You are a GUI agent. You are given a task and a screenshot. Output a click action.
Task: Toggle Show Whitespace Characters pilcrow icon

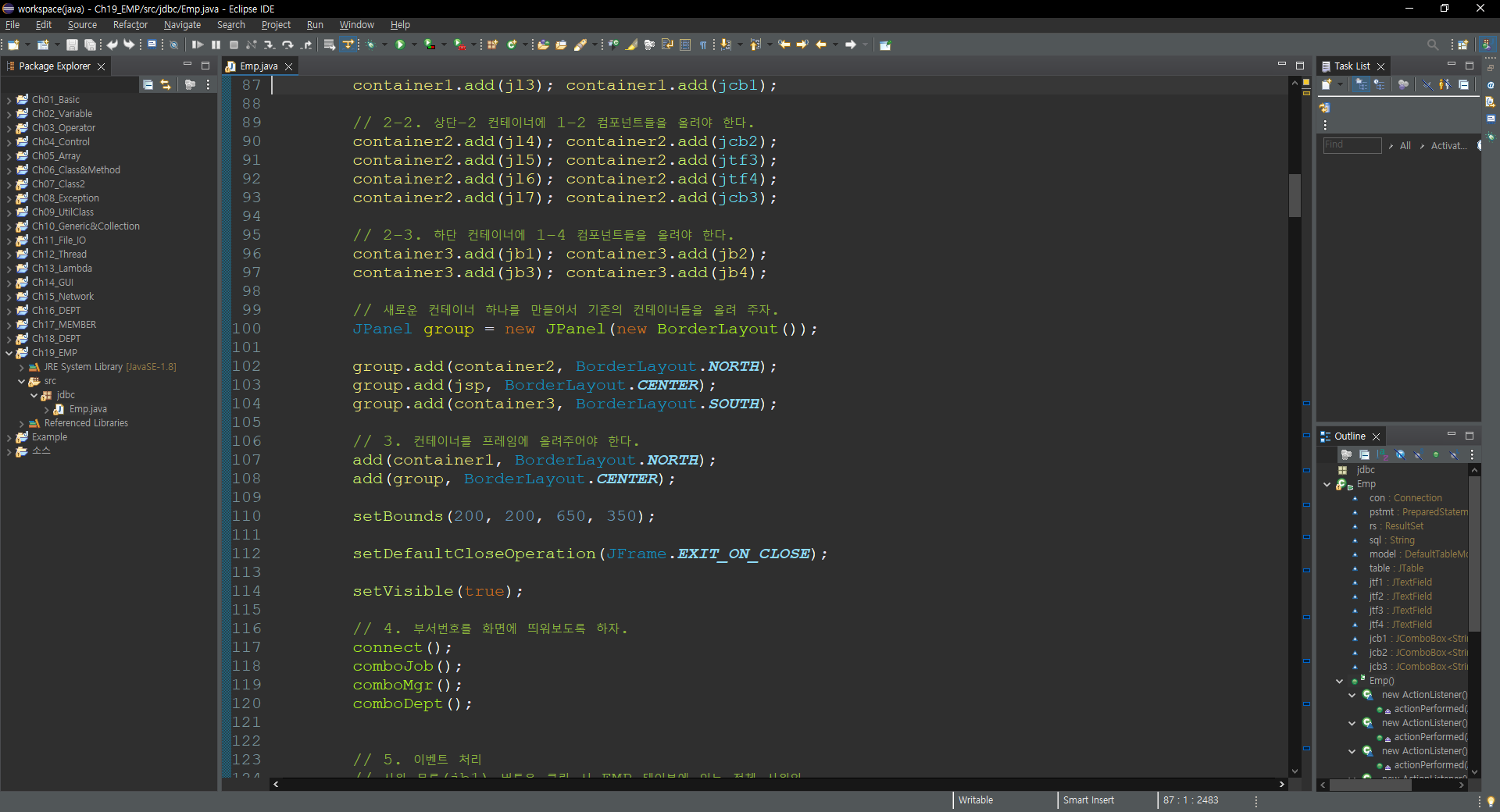(703, 45)
